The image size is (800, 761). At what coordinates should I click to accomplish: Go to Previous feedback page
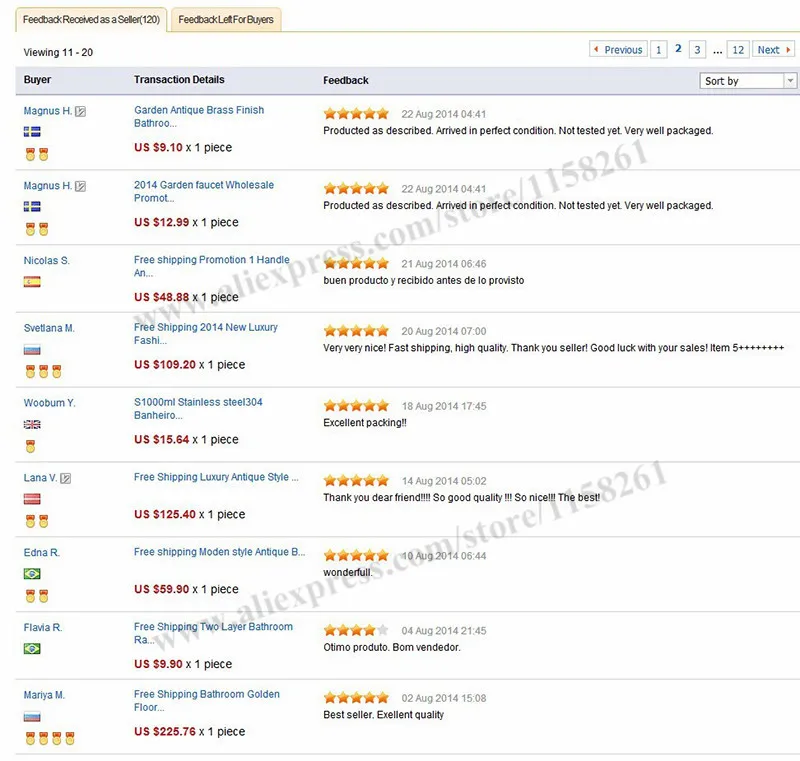[x=618, y=49]
